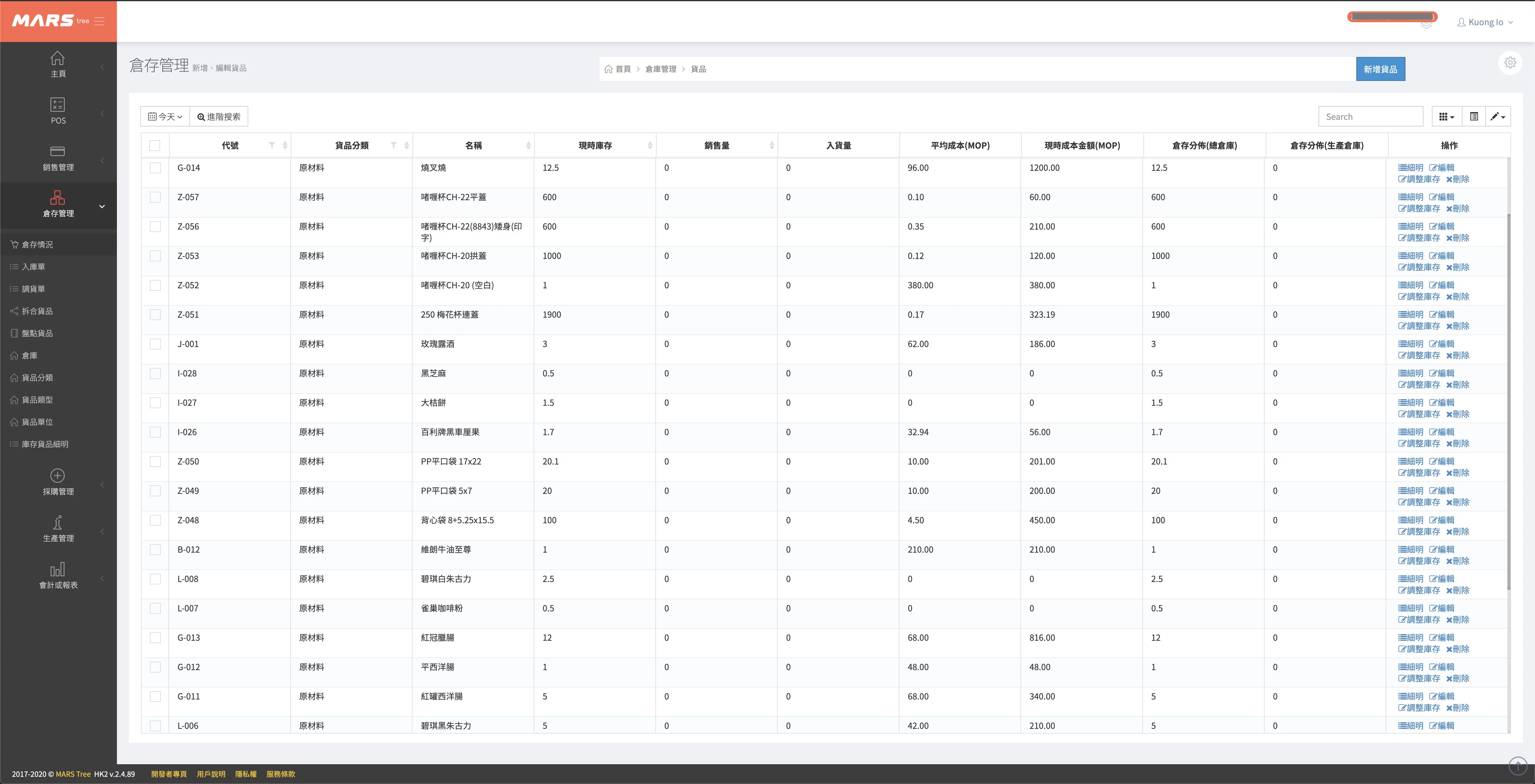
Task: Click the MARS tree logo
Action: click(51, 21)
